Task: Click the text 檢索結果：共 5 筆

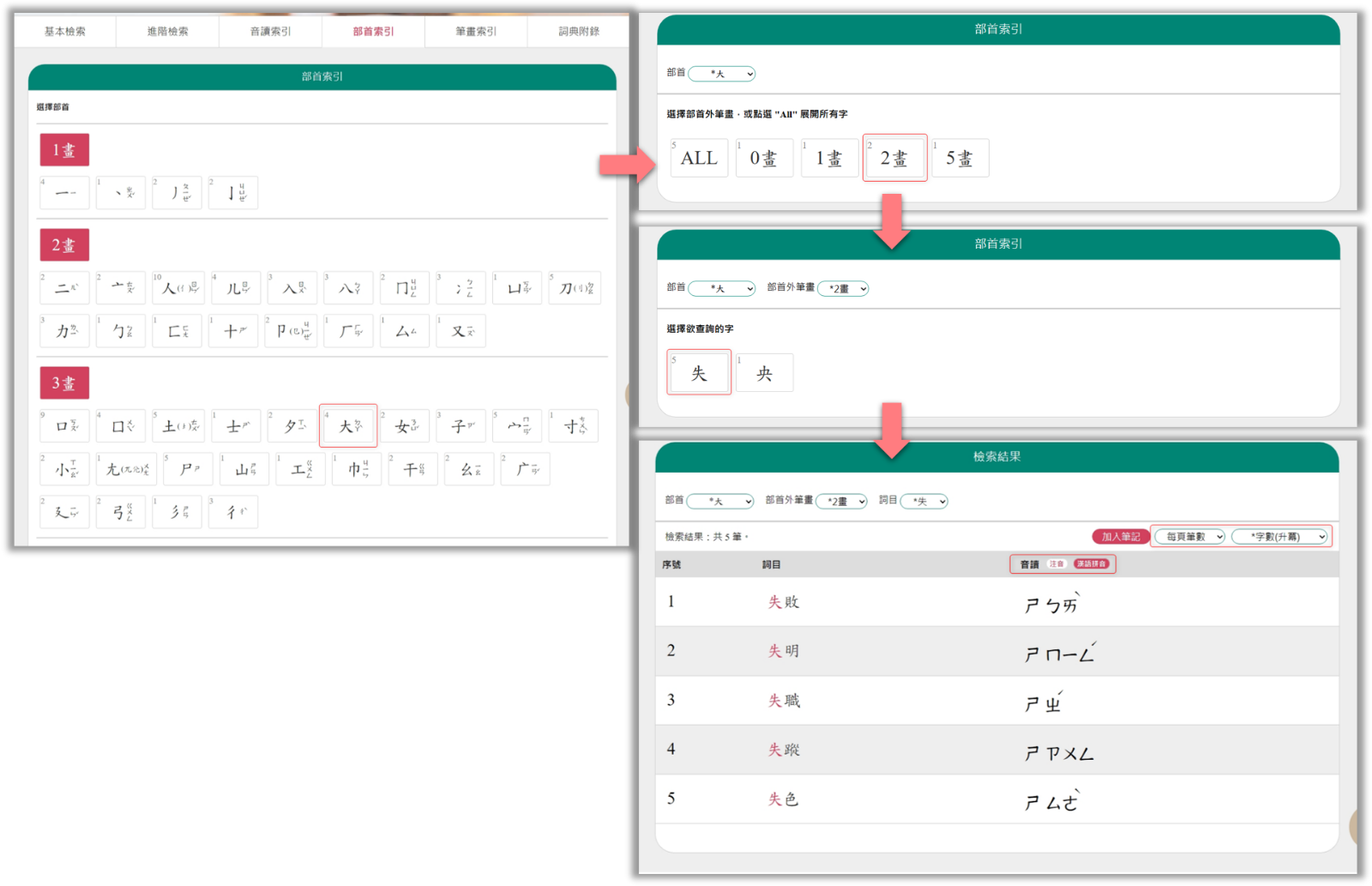Action: (707, 537)
